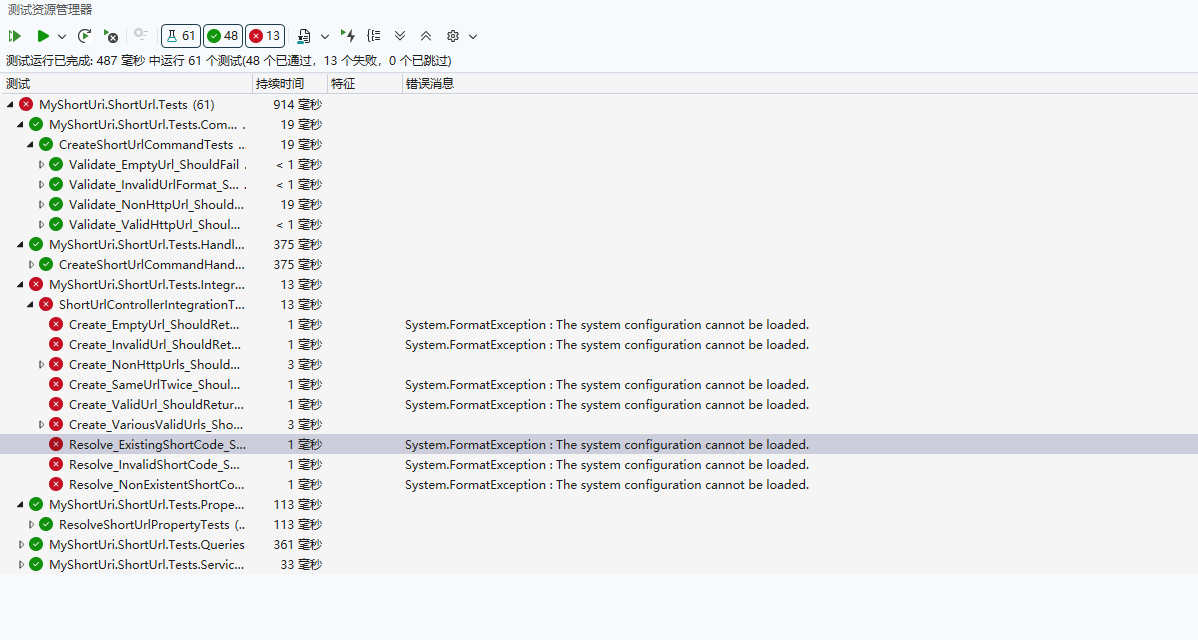
Task: Click the Run All Tests icon
Action: coord(15,36)
